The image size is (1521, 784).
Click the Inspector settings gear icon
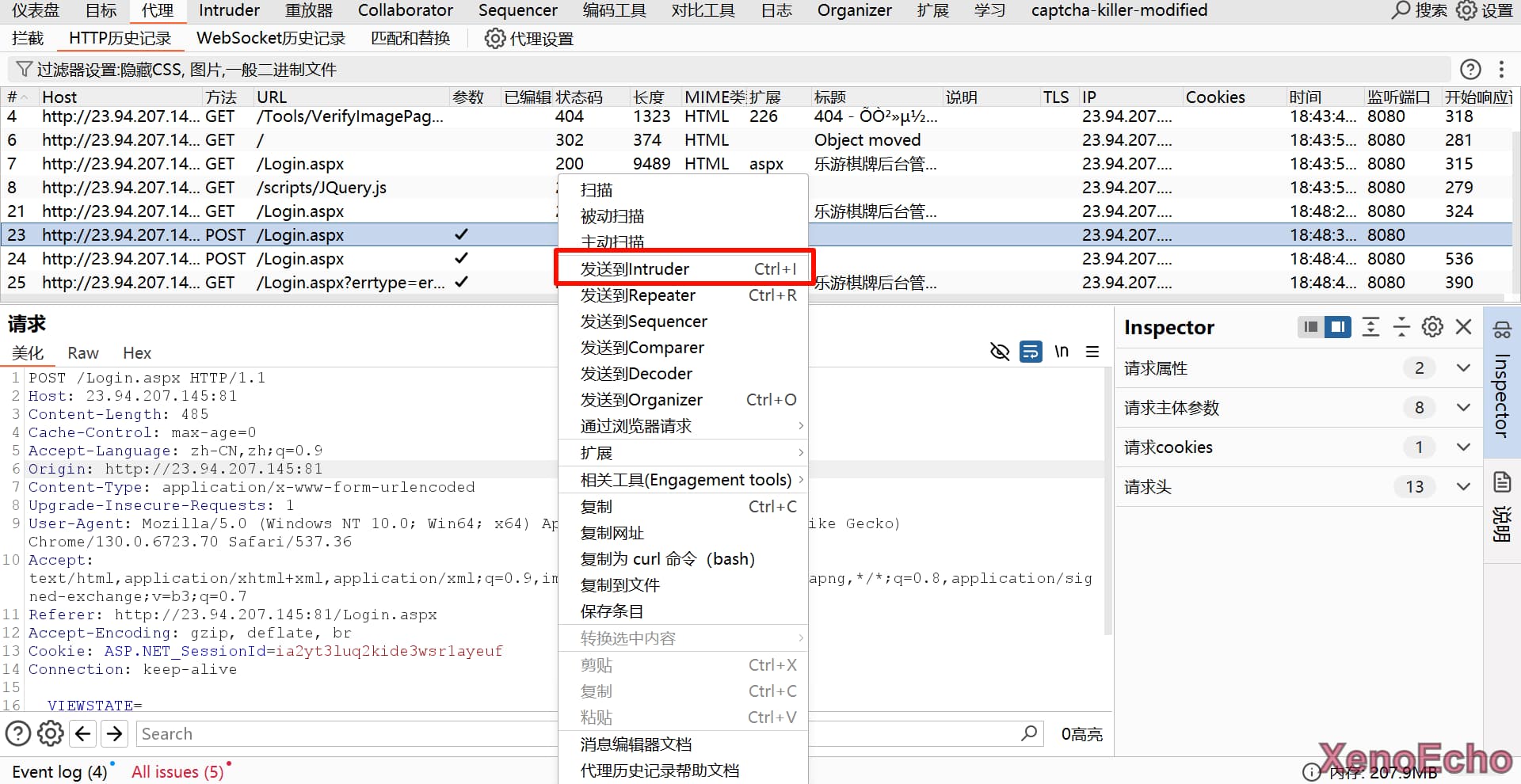[x=1432, y=327]
